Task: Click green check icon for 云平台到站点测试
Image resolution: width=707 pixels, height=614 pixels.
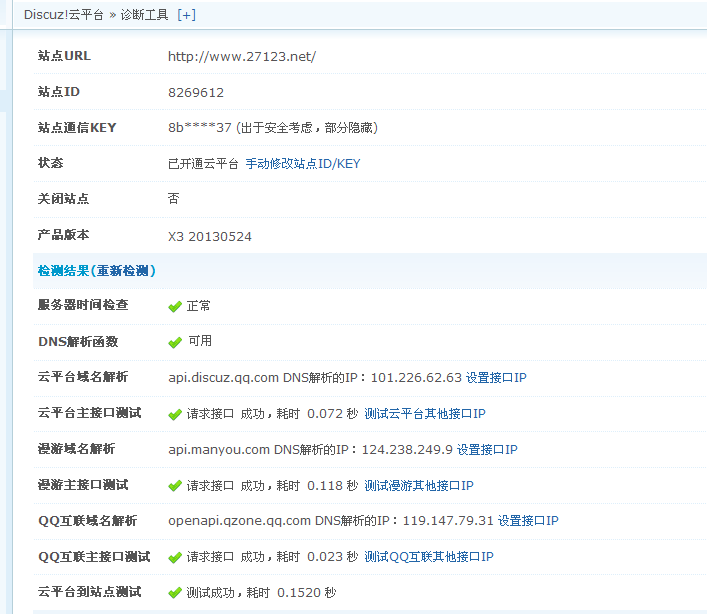Action: (x=175, y=593)
